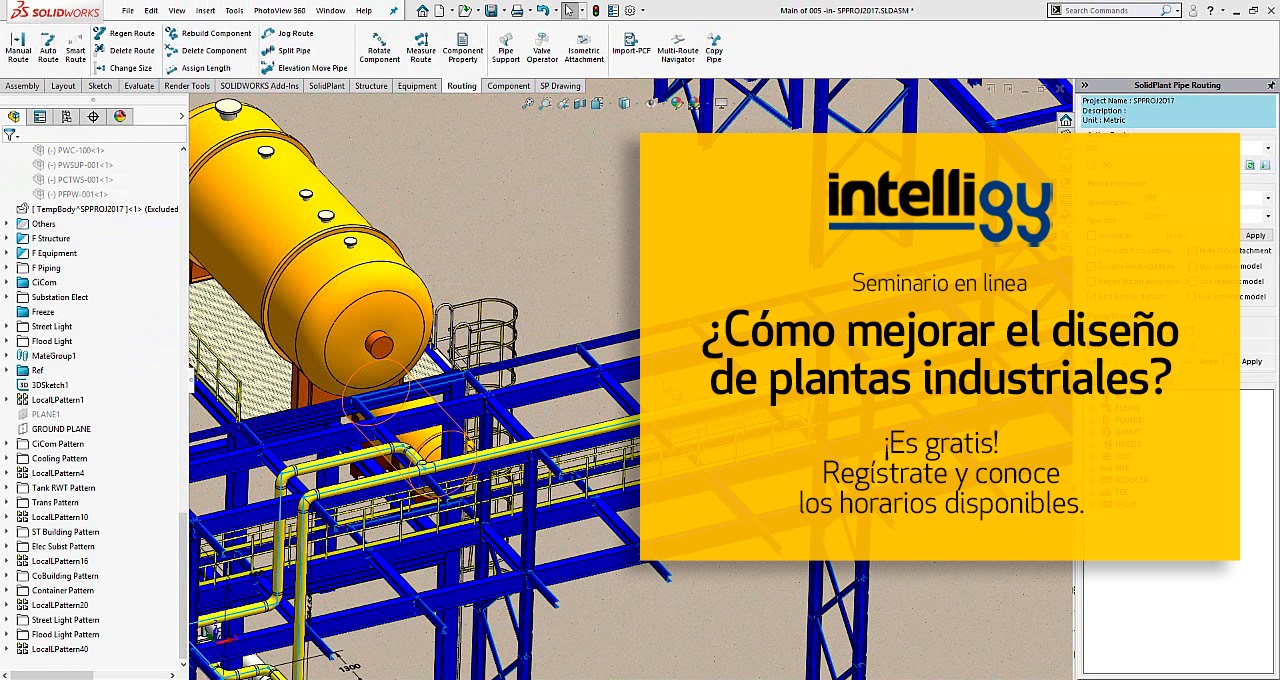Image resolution: width=1280 pixels, height=680 pixels.
Task: Open Component Property
Action: (463, 47)
